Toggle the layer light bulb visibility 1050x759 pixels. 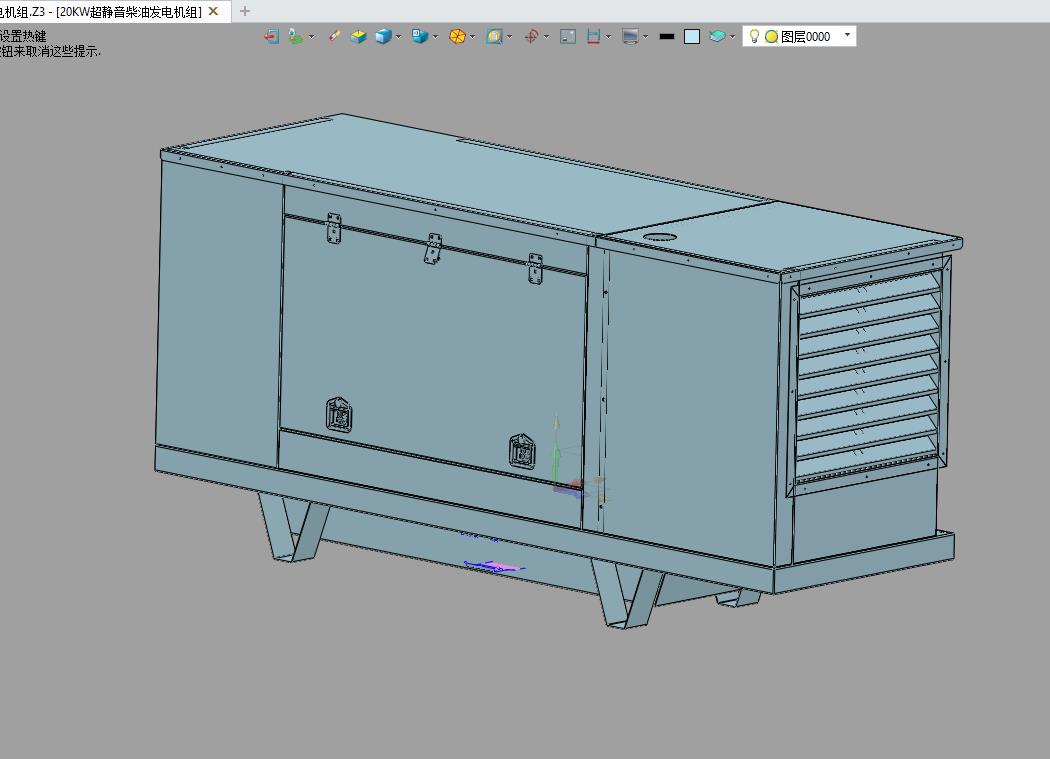coord(754,36)
